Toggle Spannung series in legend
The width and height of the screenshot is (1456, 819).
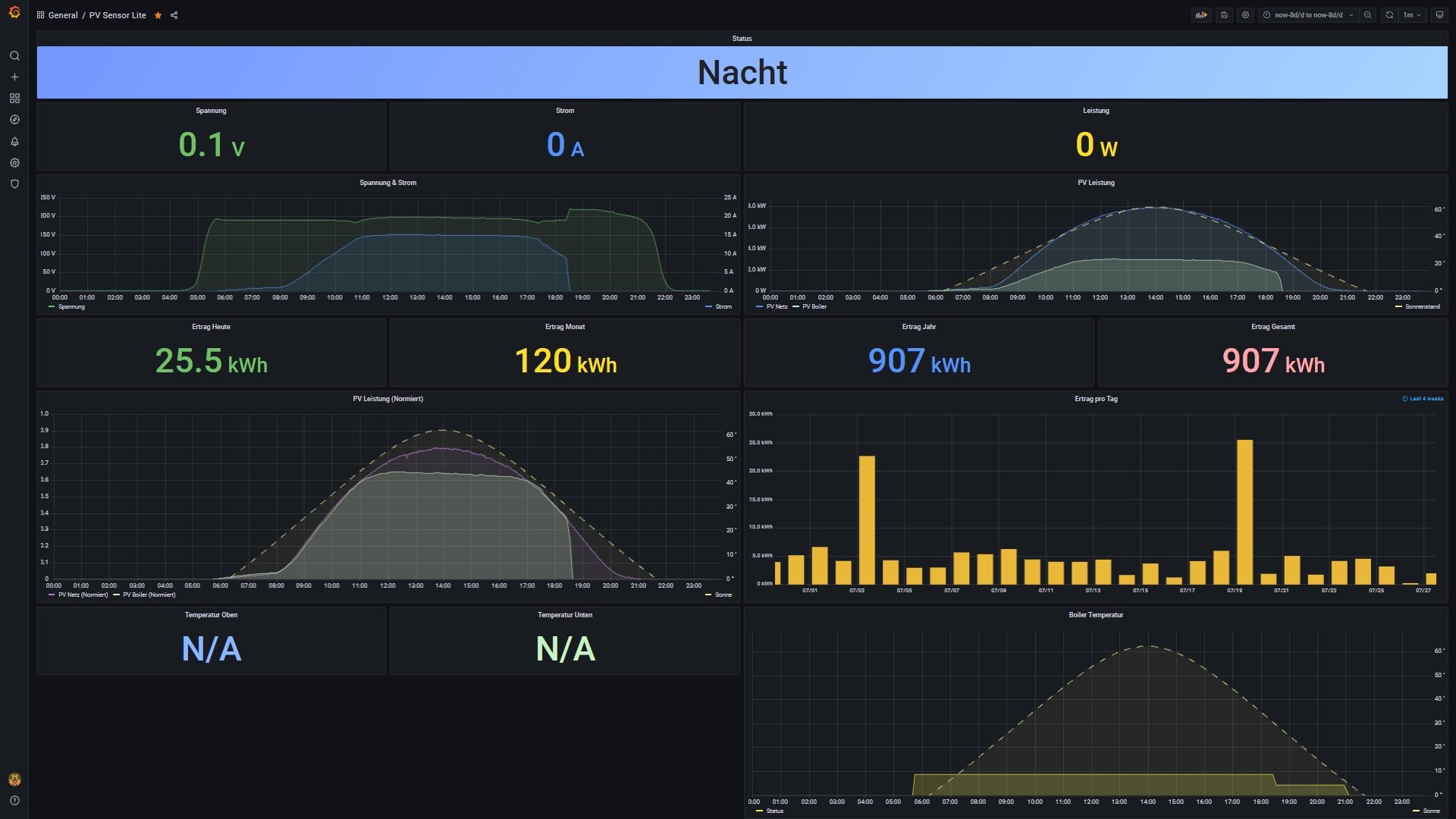(71, 307)
